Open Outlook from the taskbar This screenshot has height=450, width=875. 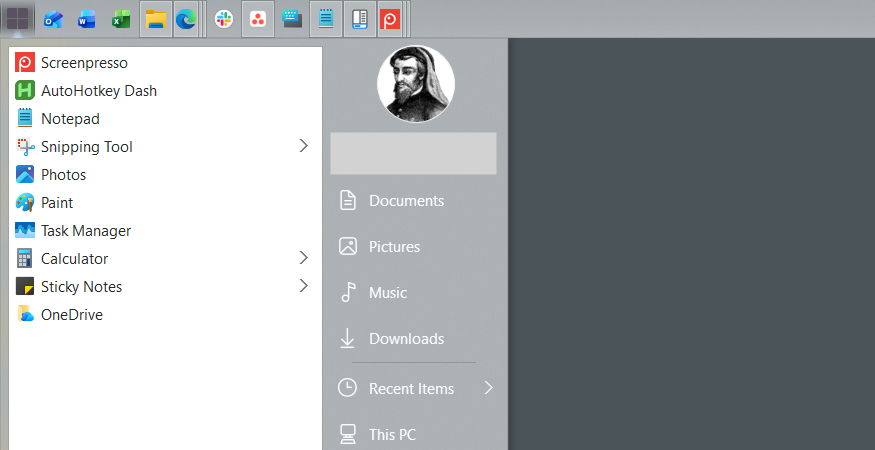(54, 20)
